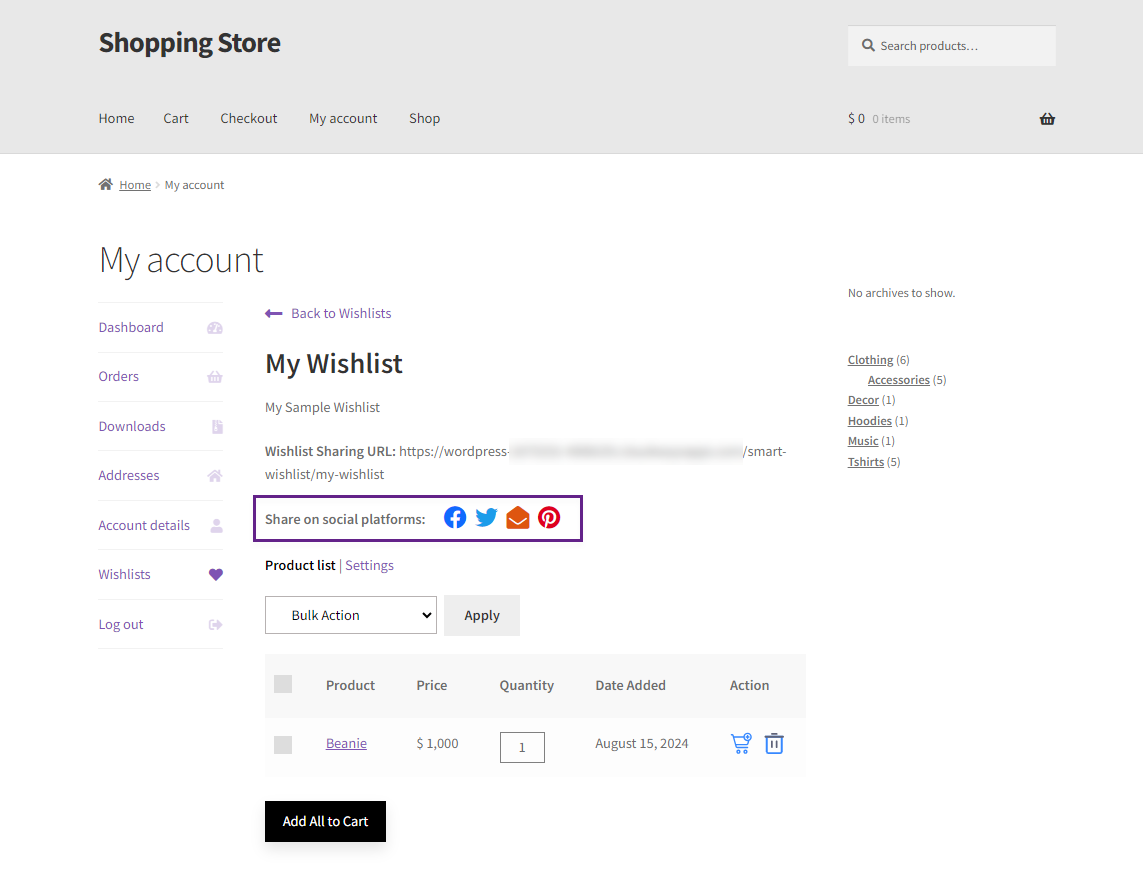Share wishlist on Pinterest icon
The width and height of the screenshot is (1143, 885).
click(x=549, y=518)
